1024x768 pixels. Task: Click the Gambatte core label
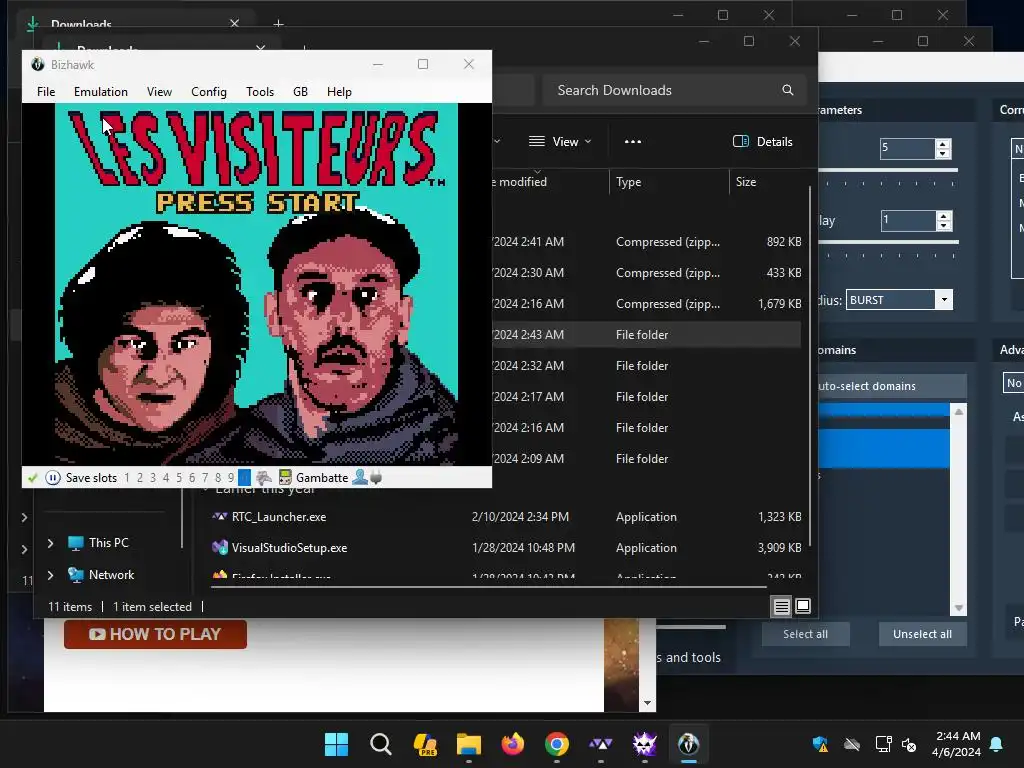coord(322,477)
